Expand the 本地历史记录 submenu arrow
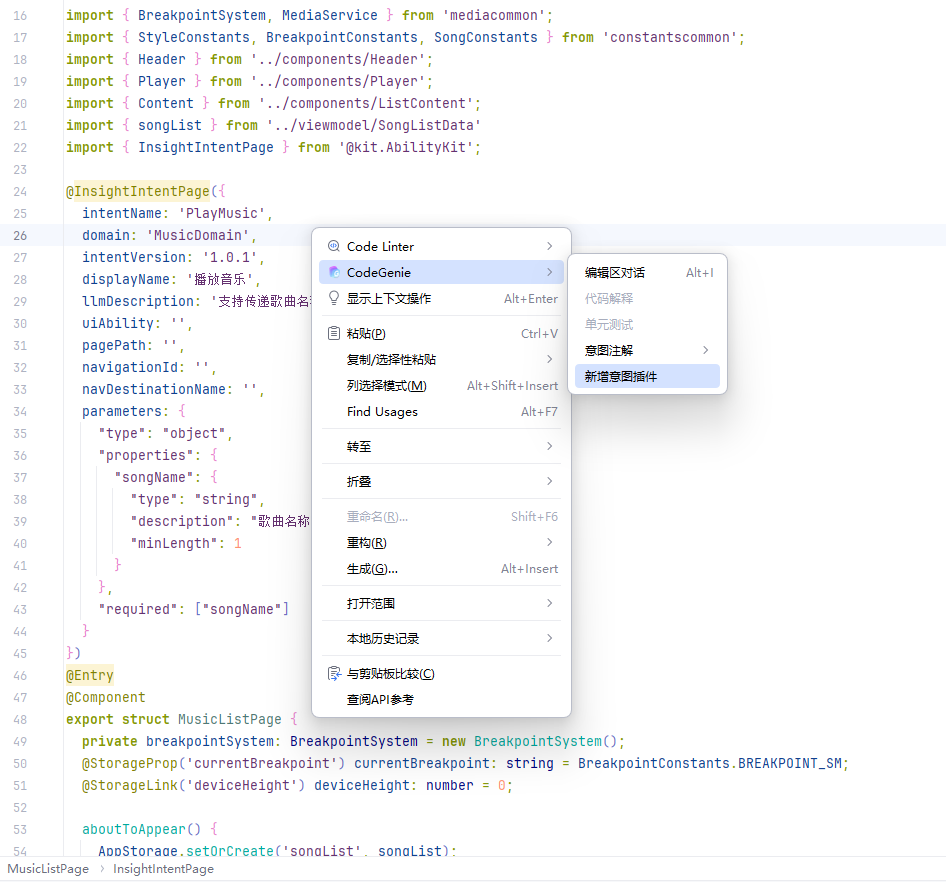This screenshot has height=882, width=946. (x=550, y=638)
